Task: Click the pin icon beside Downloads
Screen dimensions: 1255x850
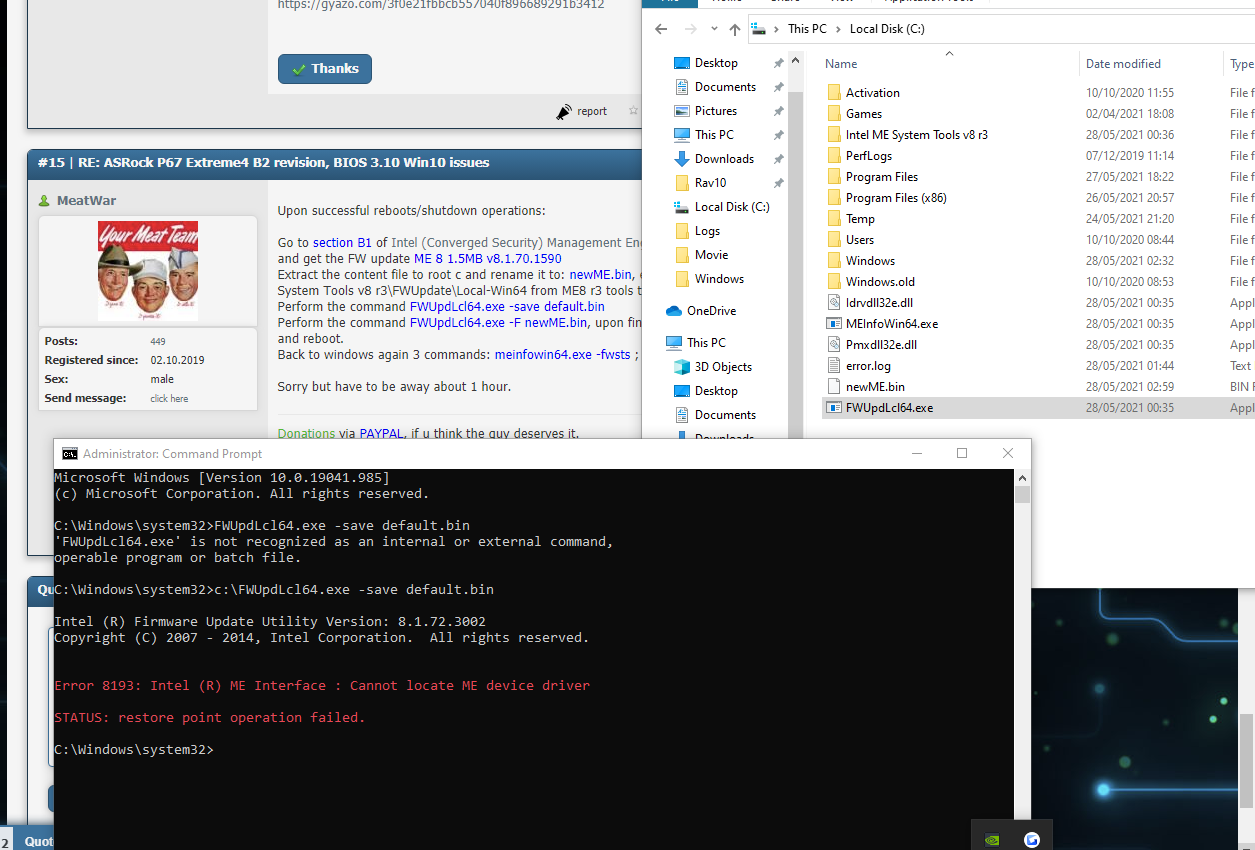Action: click(x=779, y=159)
